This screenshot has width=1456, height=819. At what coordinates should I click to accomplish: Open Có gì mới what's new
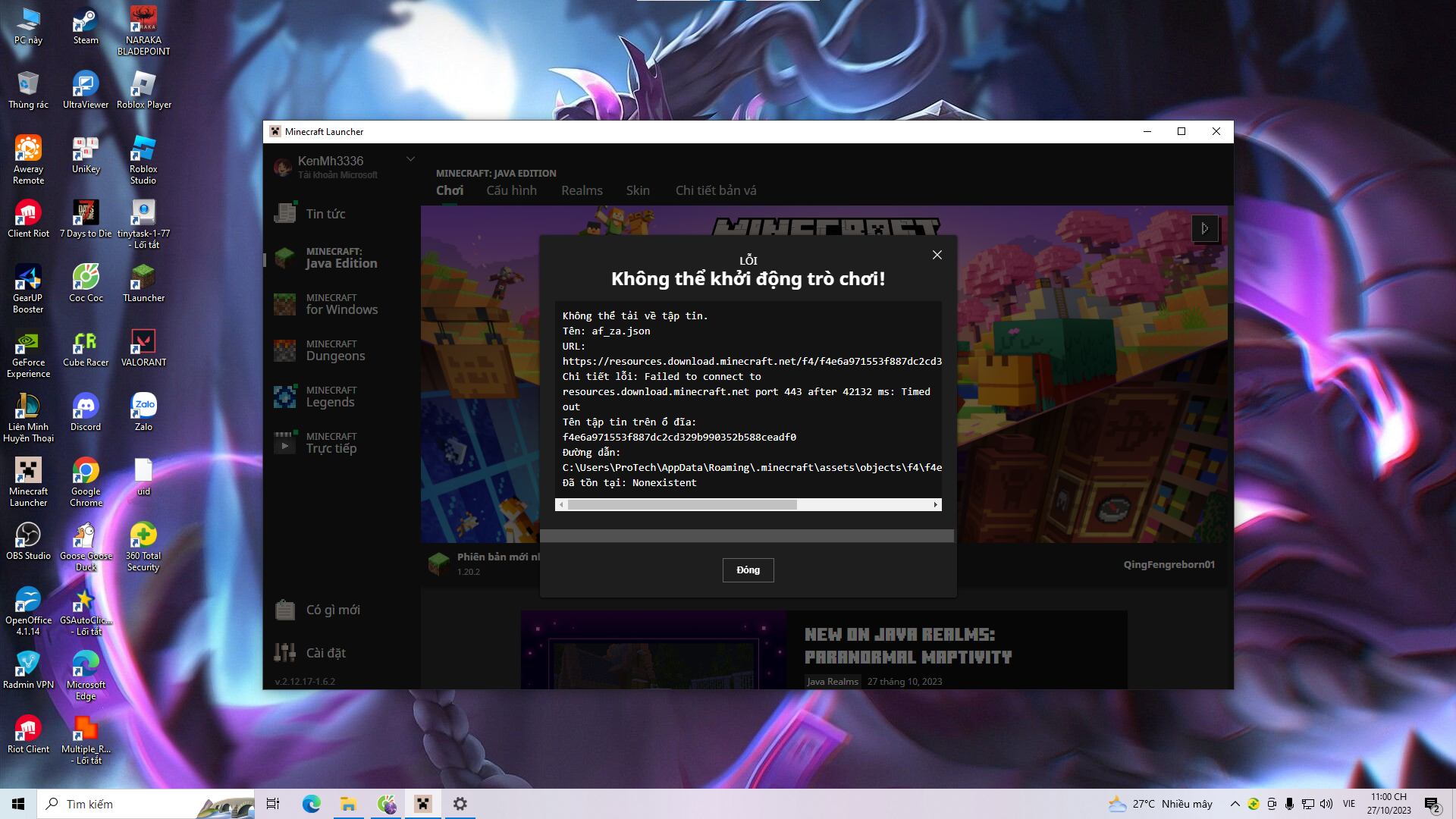pos(332,610)
